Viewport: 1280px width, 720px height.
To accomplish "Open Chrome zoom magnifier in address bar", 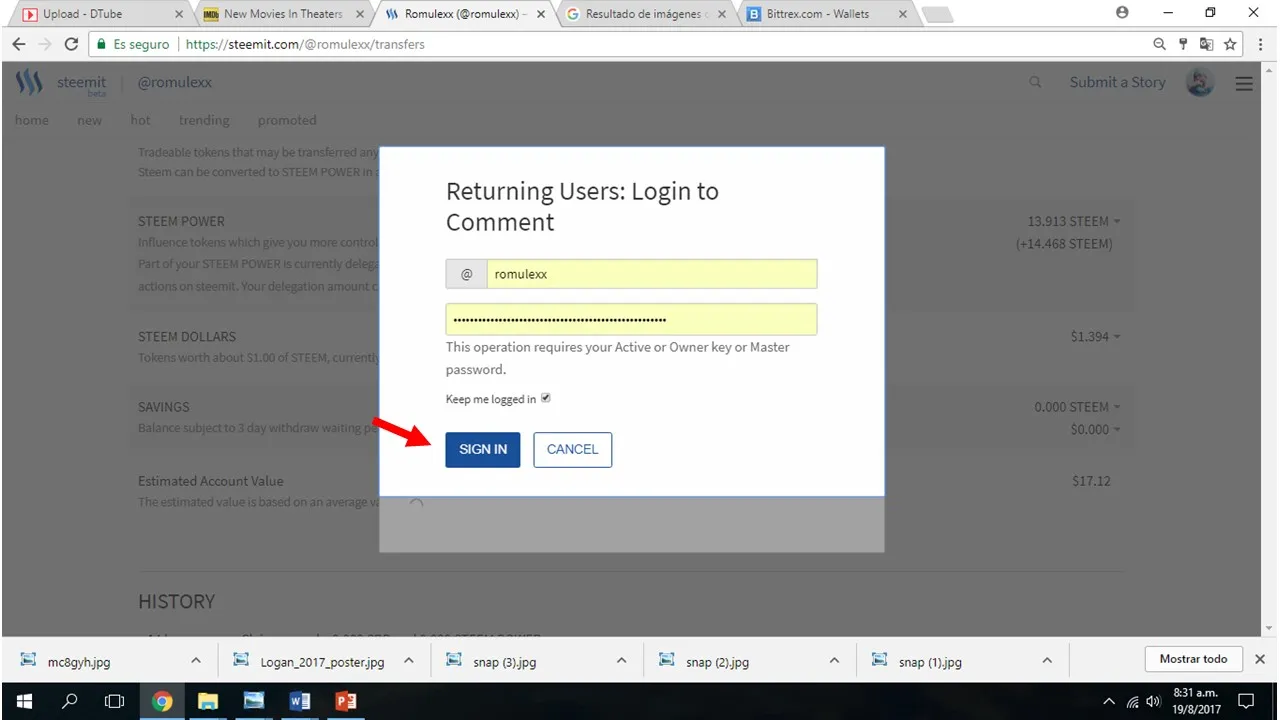I will [x=1160, y=44].
